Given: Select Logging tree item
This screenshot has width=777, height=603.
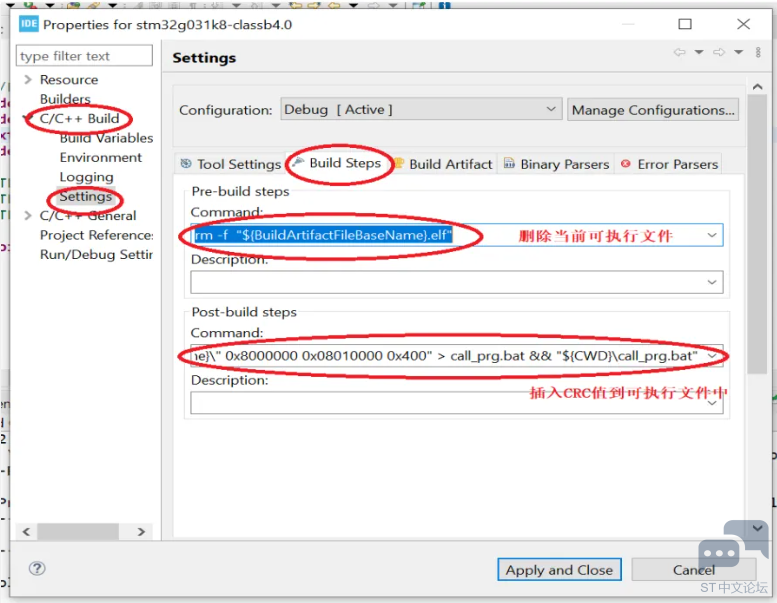Looking at the screenshot, I should pos(86,177).
